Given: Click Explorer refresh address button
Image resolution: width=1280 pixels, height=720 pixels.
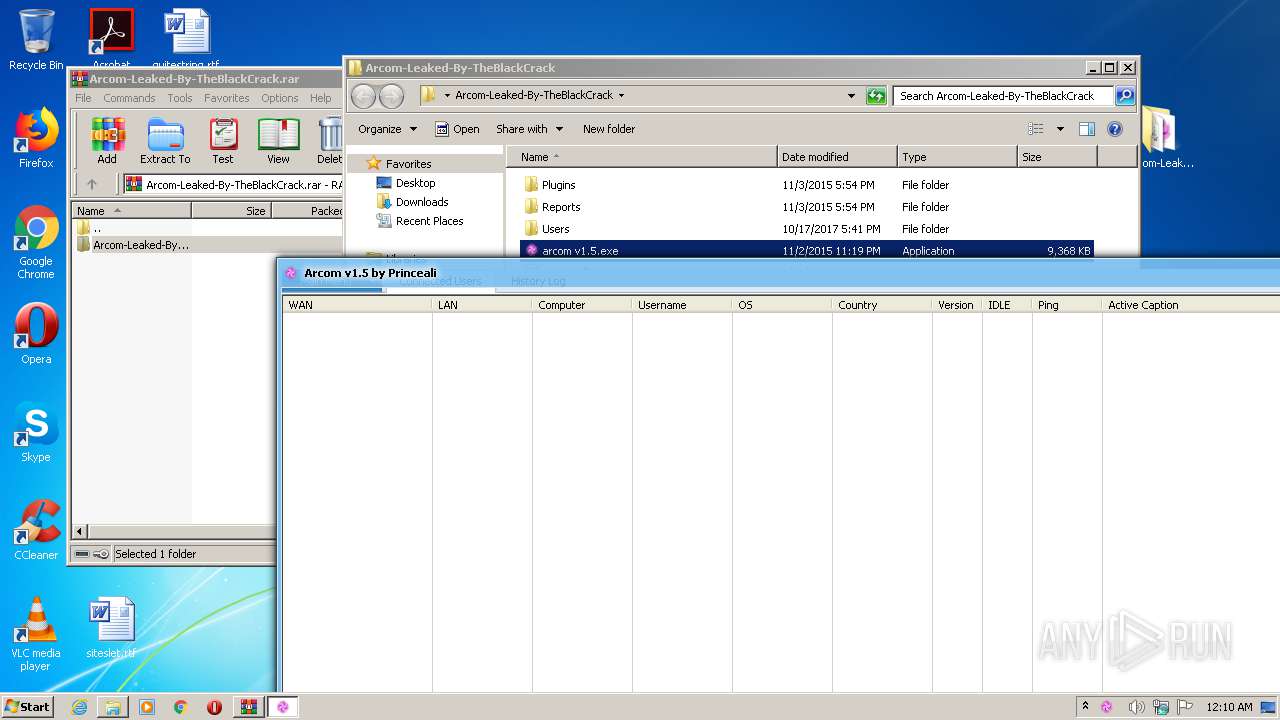Looking at the screenshot, I should [876, 96].
